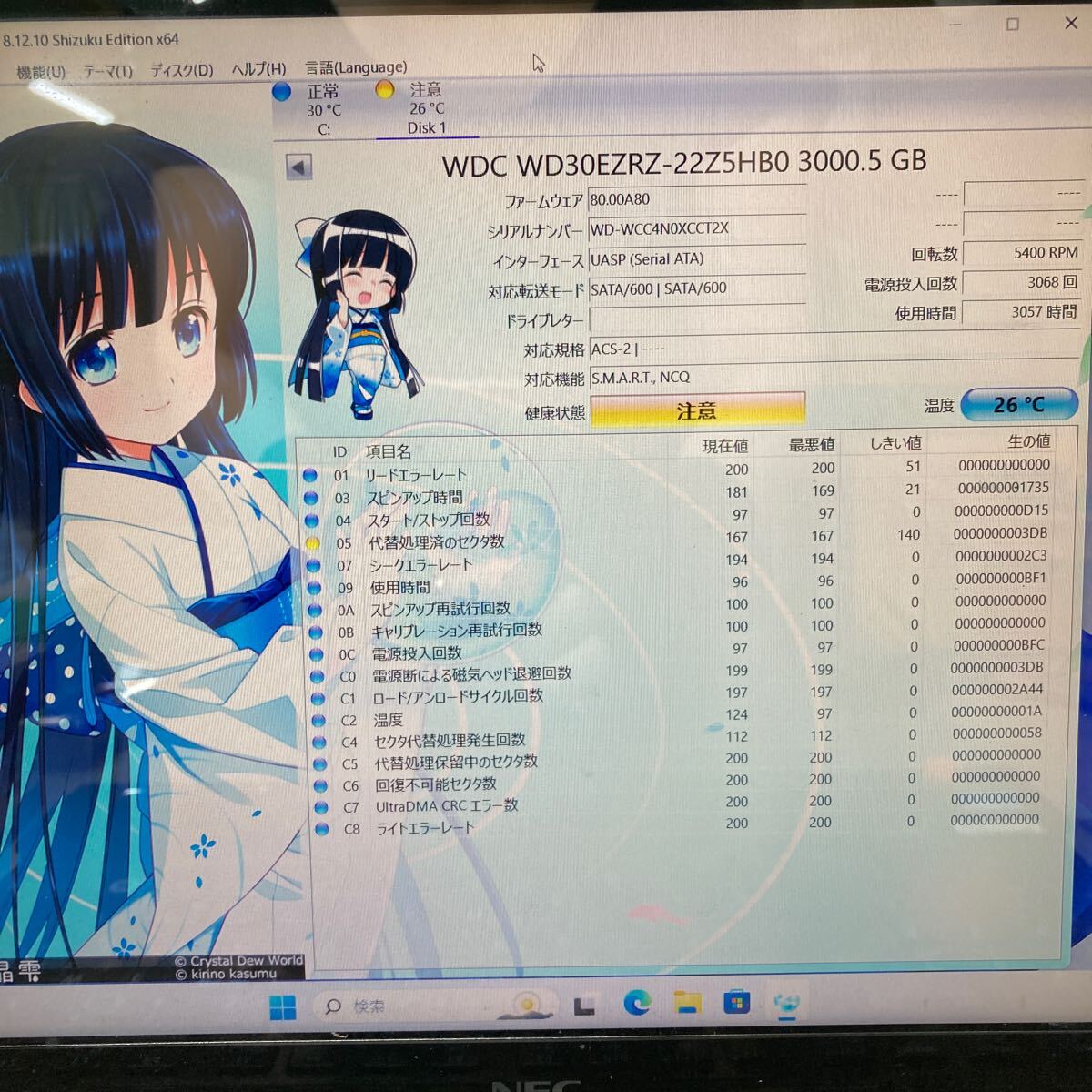The image size is (1092, 1092).
Task: Open the ディスク(D) menu
Action: pos(181,69)
